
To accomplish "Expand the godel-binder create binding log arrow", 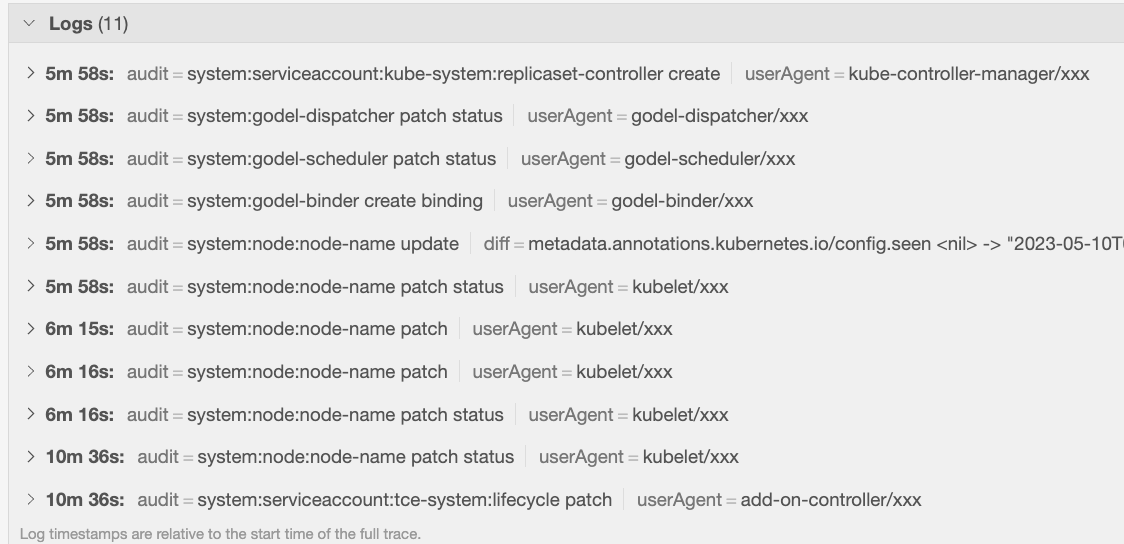I will tap(31, 201).
